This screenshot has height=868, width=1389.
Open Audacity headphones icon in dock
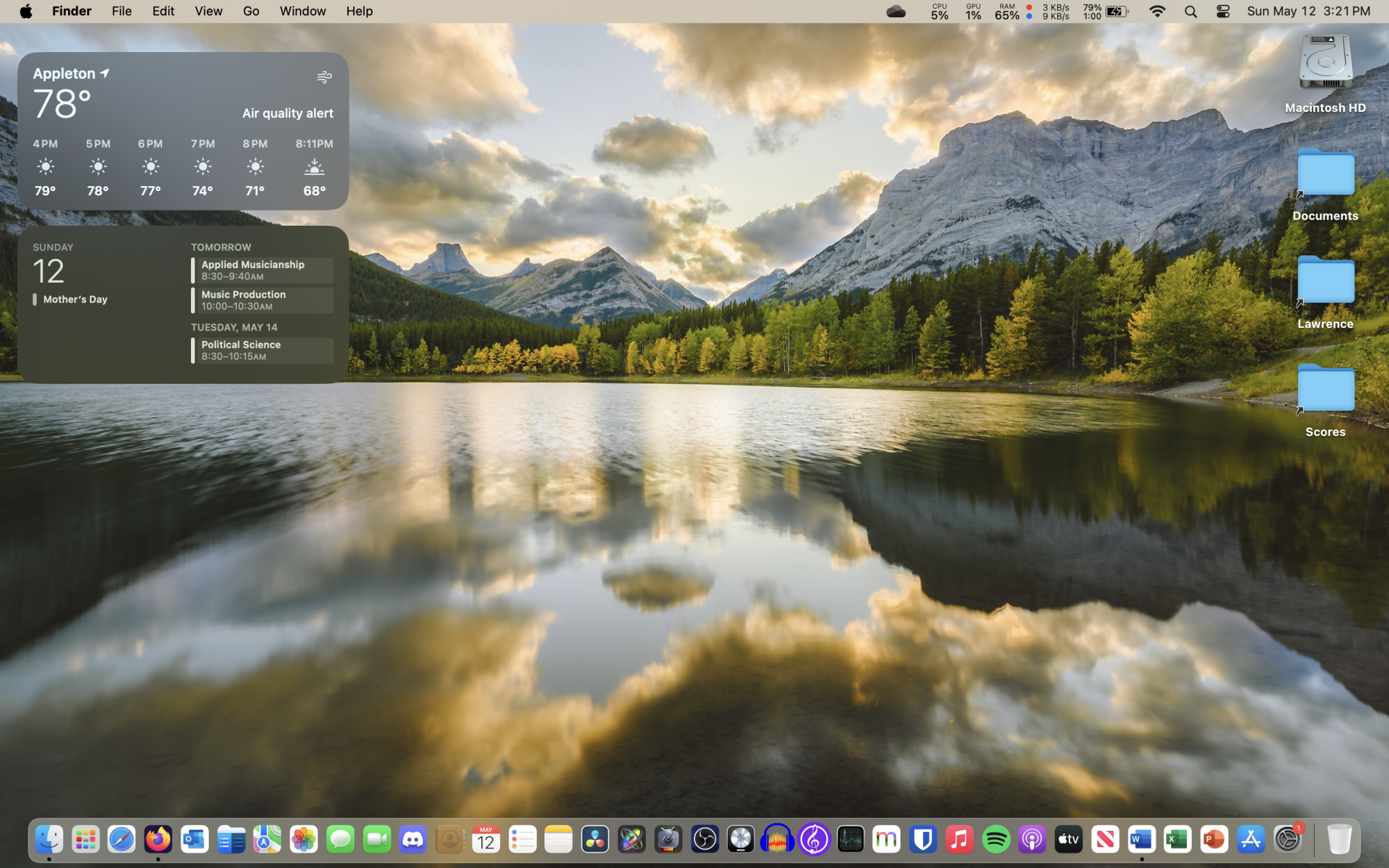(x=777, y=840)
